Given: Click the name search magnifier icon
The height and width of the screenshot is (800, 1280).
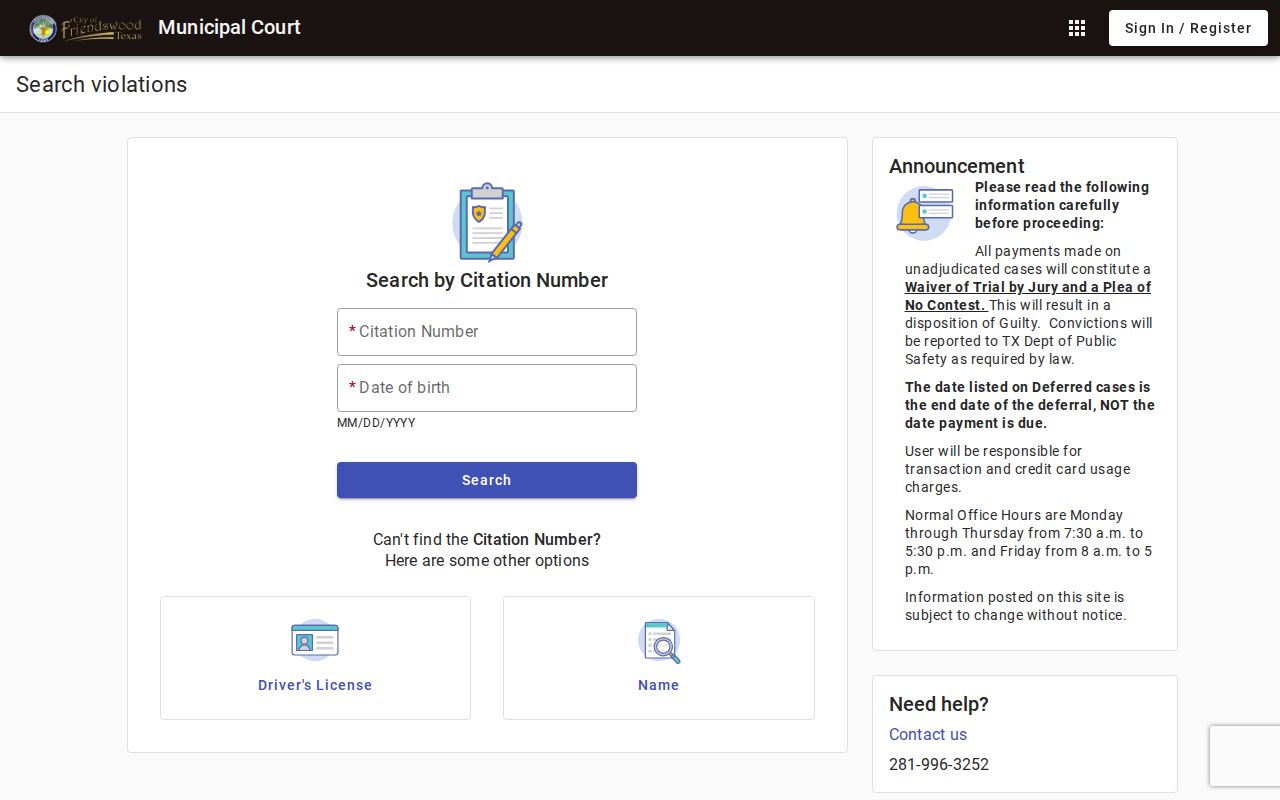Looking at the screenshot, I should pyautogui.click(x=659, y=641).
